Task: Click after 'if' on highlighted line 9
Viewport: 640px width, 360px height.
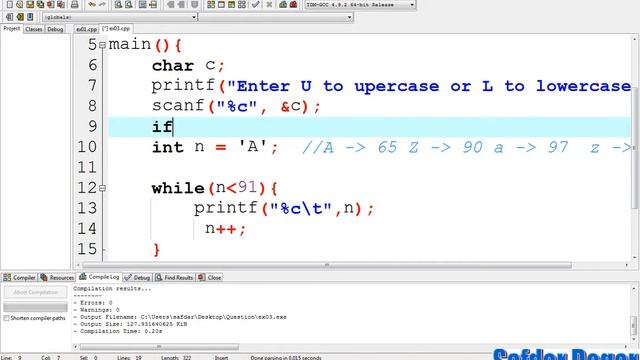Action: [x=174, y=127]
